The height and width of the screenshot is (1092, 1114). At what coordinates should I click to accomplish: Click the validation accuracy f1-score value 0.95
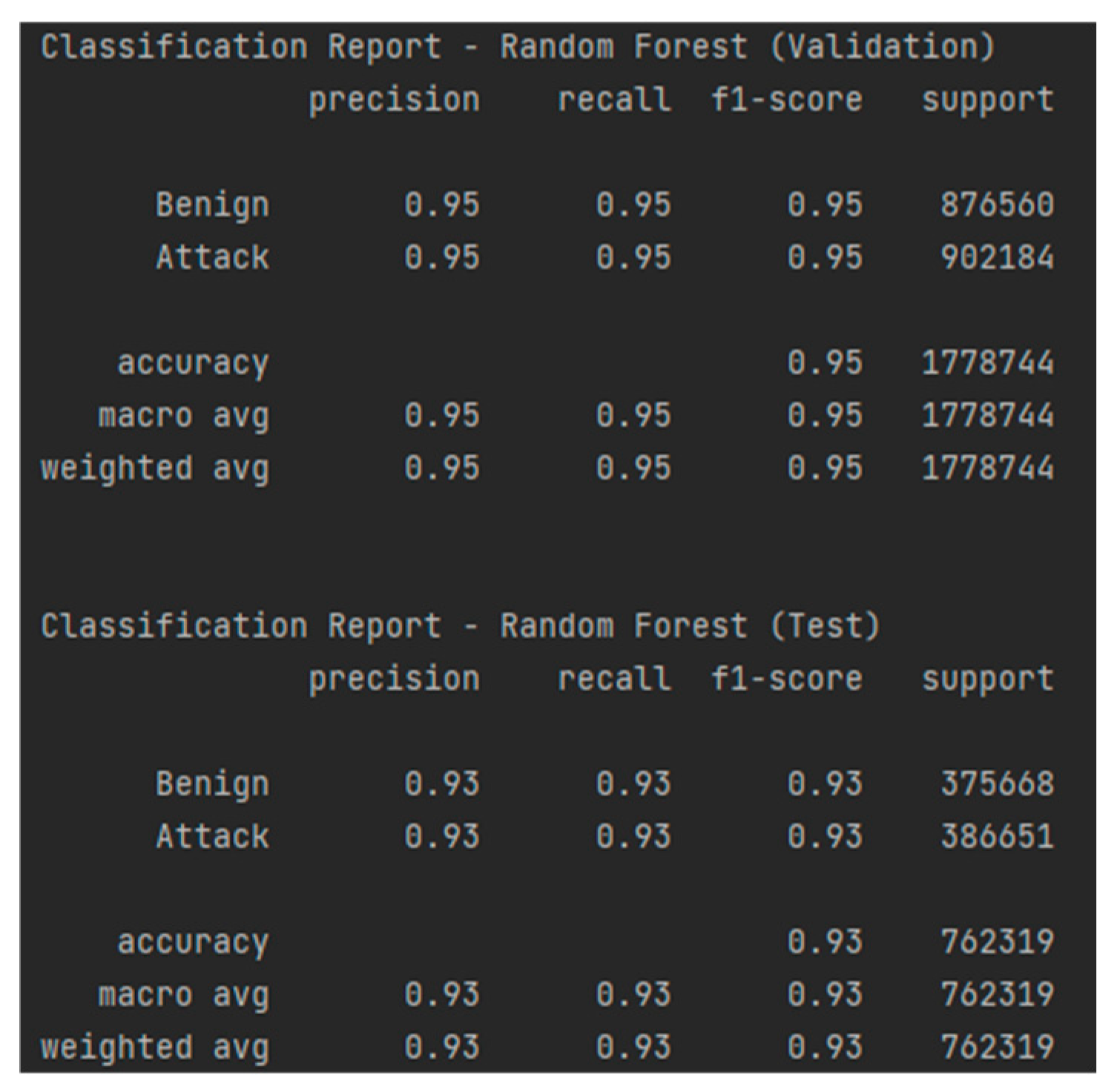pyautogui.click(x=825, y=363)
